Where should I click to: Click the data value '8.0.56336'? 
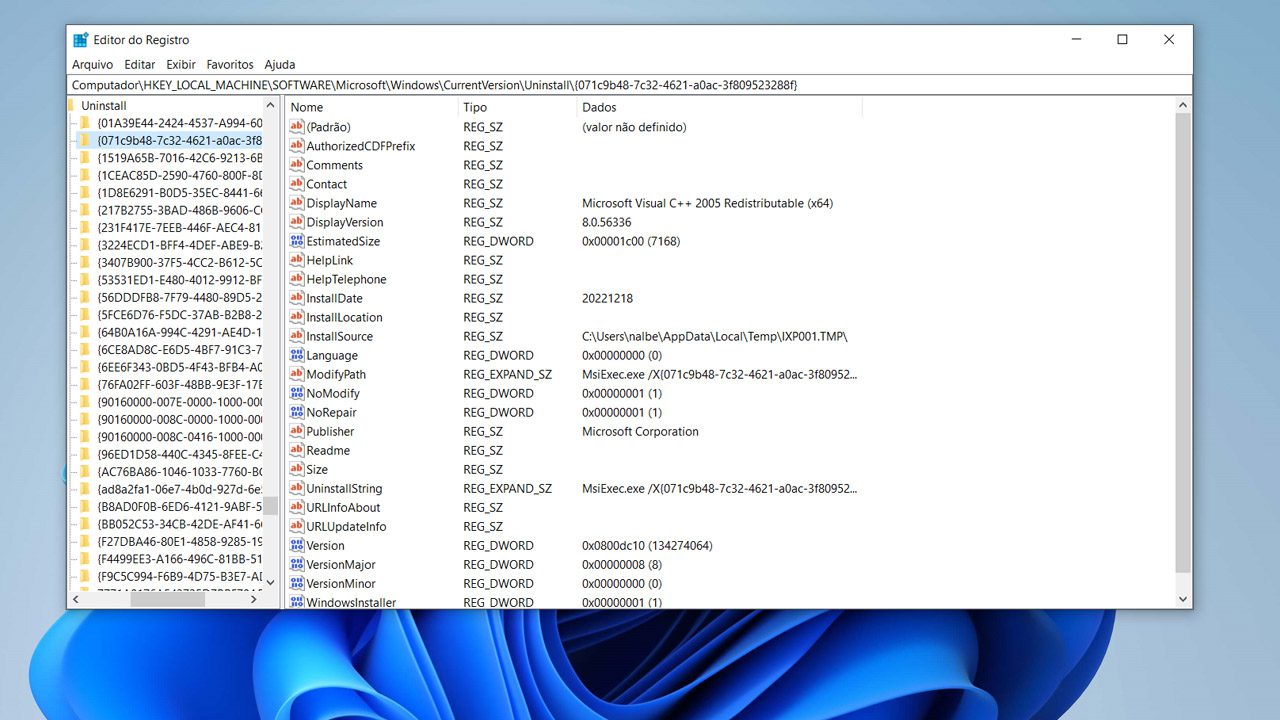[606, 222]
